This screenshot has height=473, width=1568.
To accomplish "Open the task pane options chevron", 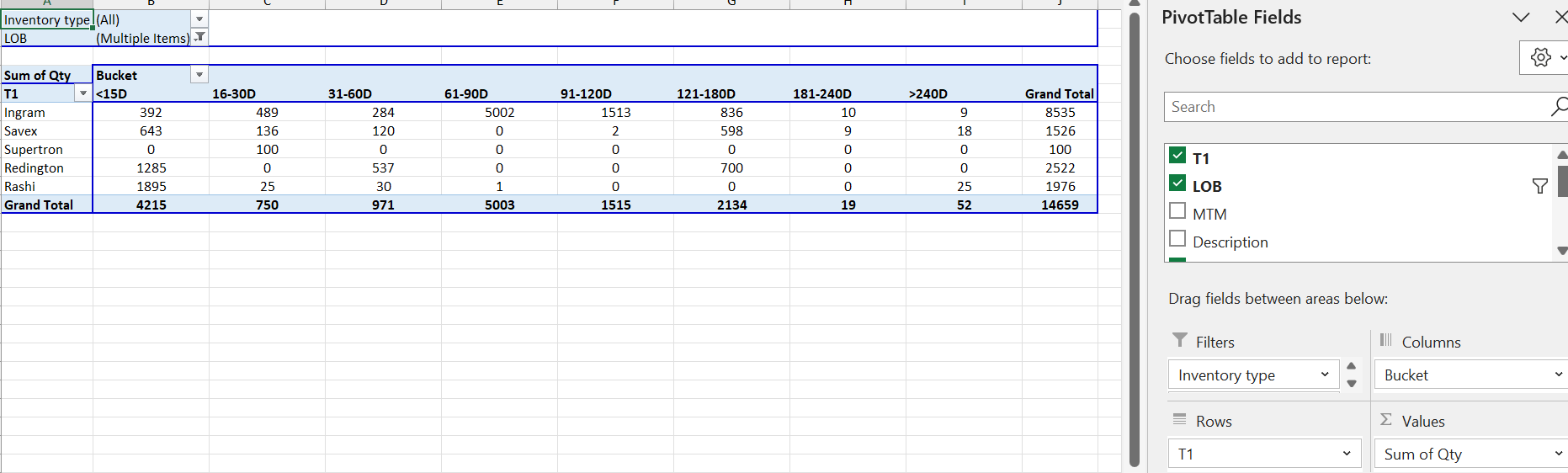I will coord(1521,18).
